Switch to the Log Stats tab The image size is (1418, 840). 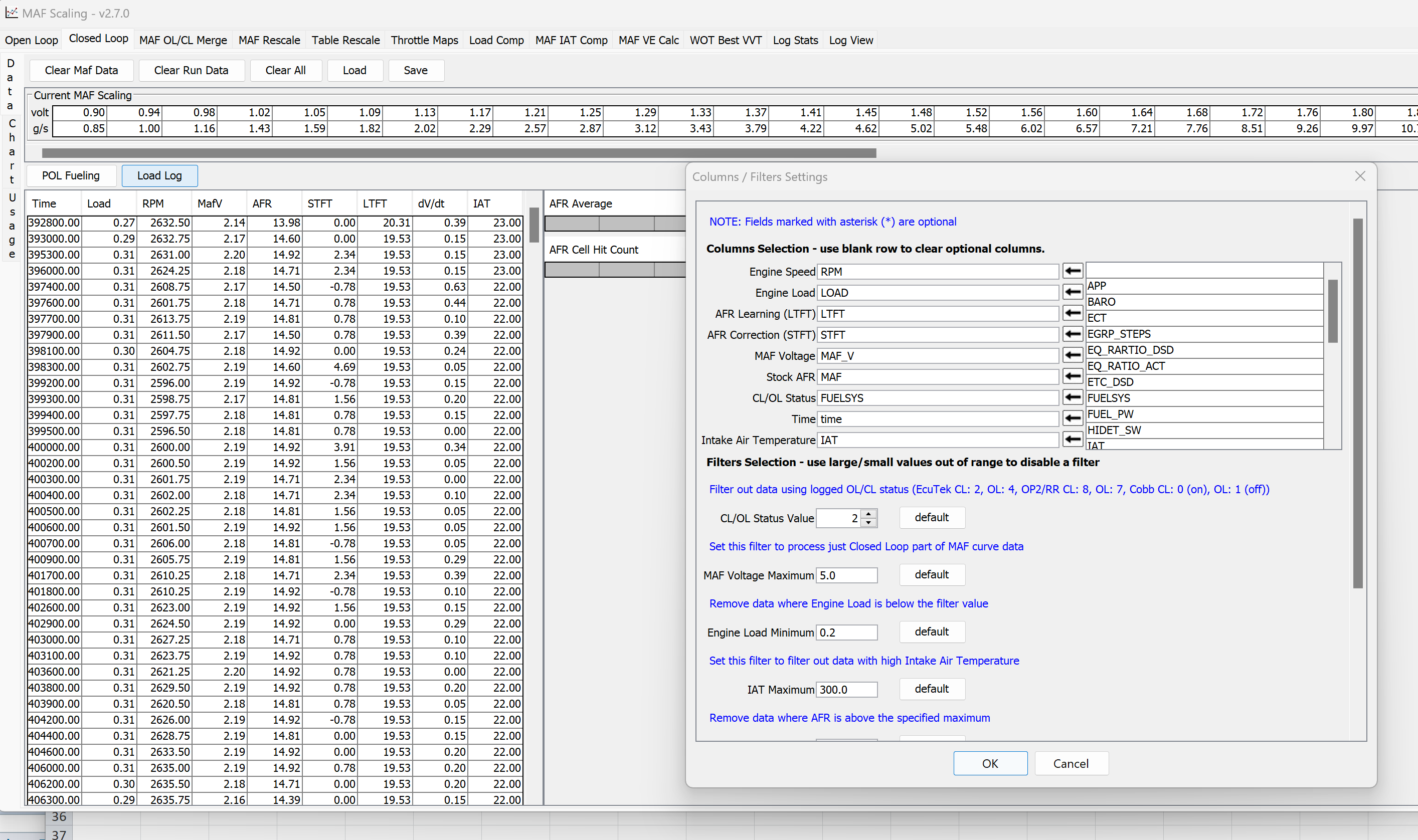(x=795, y=40)
